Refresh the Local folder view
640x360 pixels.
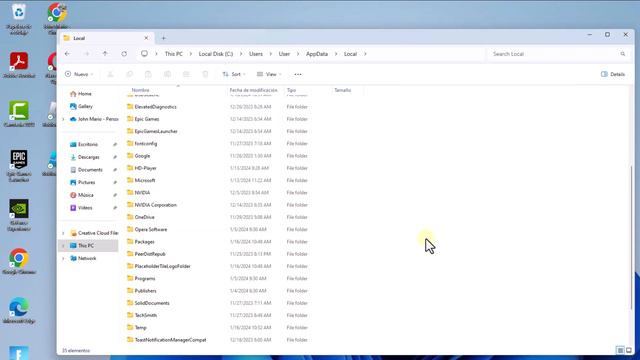click(x=124, y=54)
